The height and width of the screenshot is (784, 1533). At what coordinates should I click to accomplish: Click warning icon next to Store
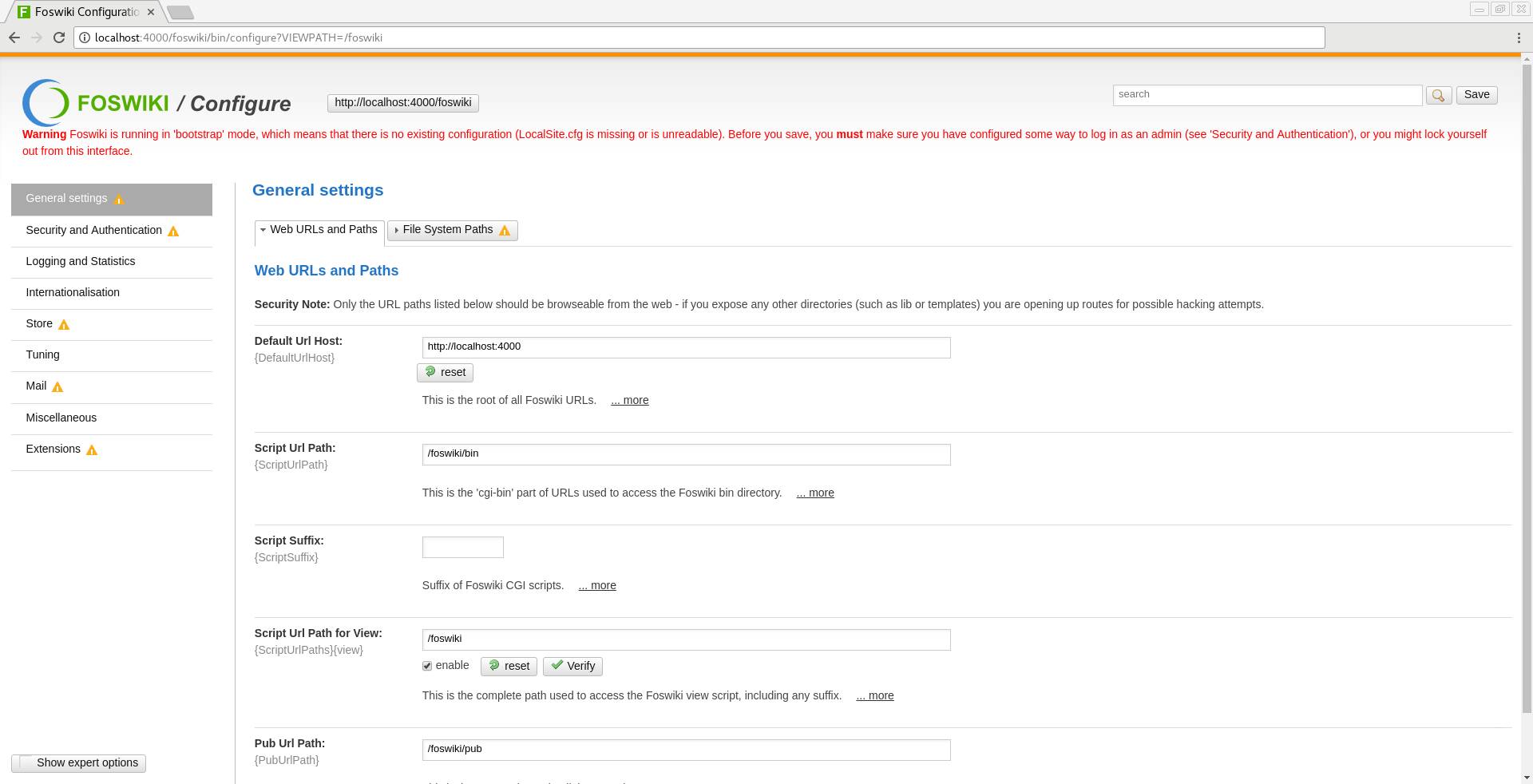pos(64,325)
